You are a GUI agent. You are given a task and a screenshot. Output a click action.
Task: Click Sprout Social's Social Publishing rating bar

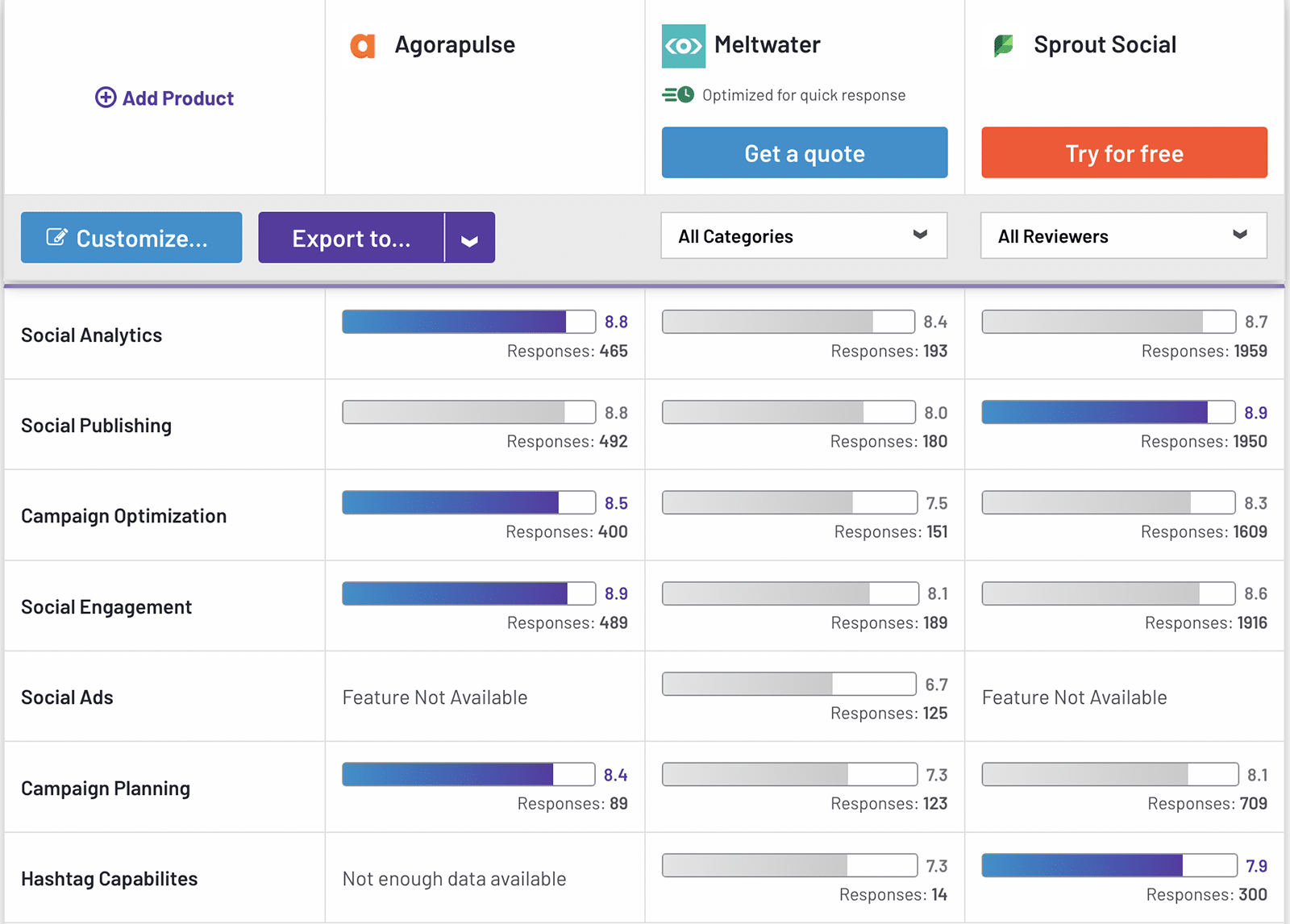[1108, 413]
